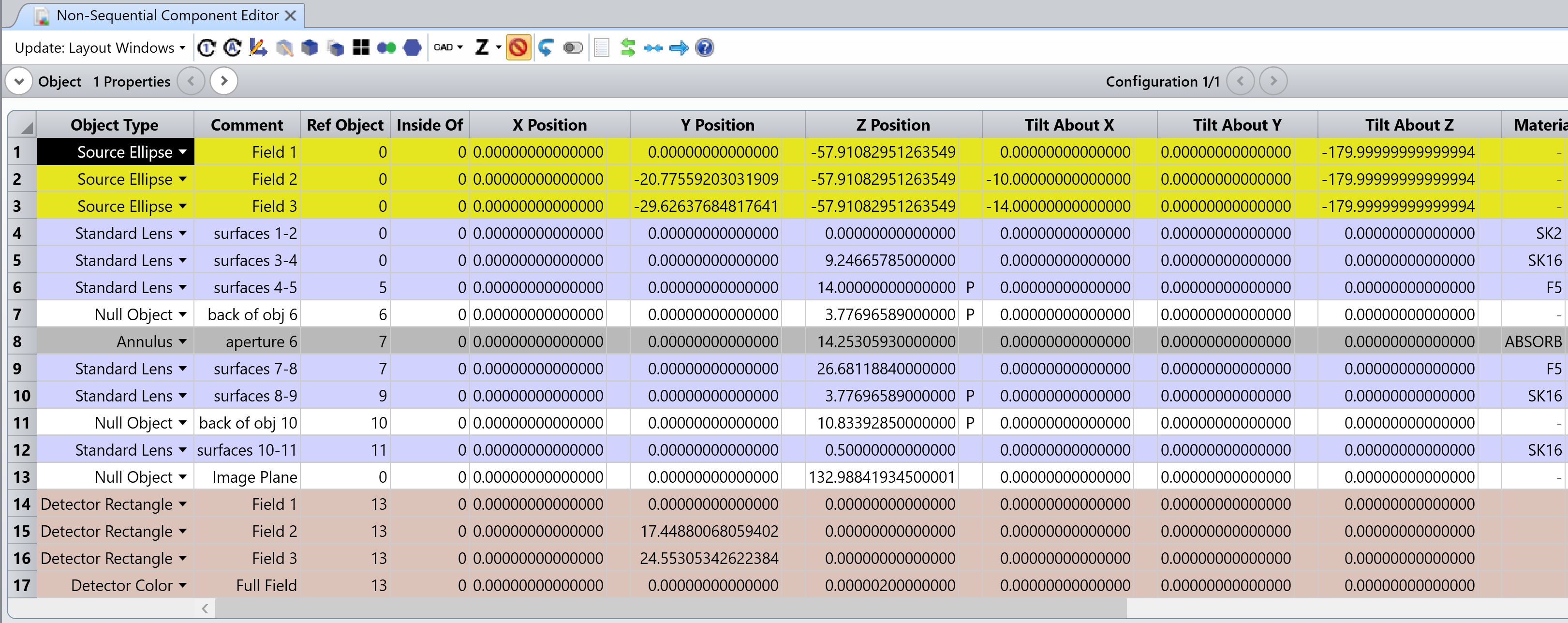This screenshot has height=623, width=1568.
Task: Click the Comment column header
Action: (x=247, y=125)
